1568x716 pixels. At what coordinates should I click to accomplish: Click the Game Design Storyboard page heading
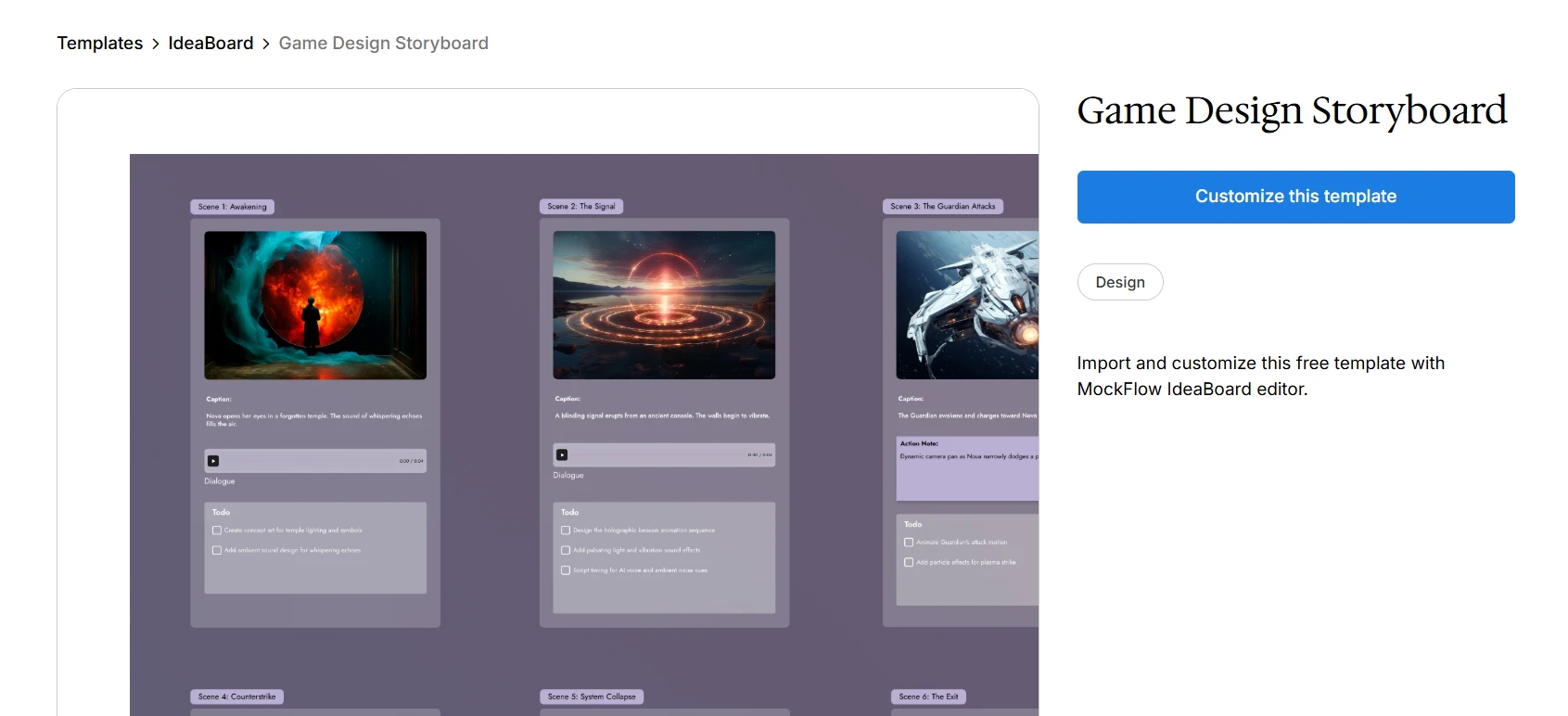[x=1292, y=110]
